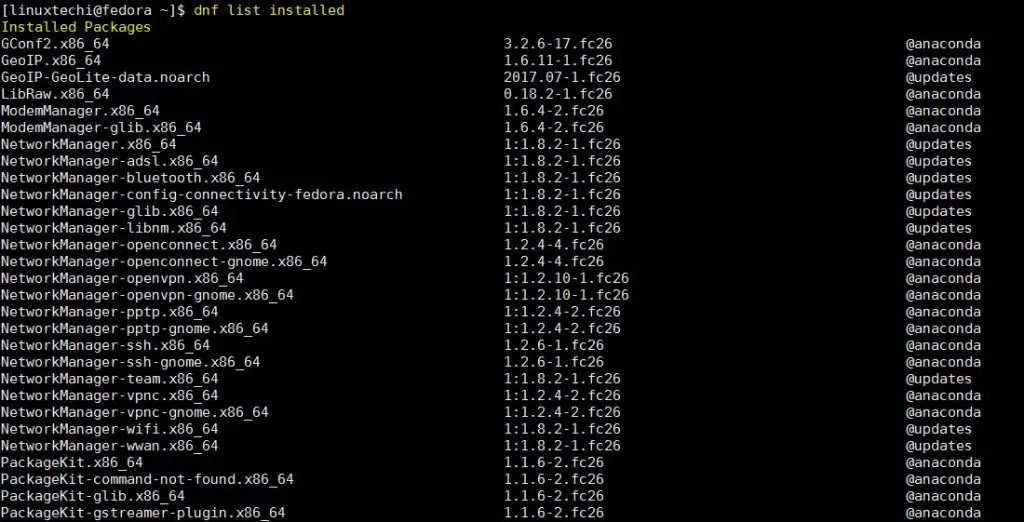
Task: Click @anaconda repo in the PackageKit-glib row
Action: coord(943,497)
